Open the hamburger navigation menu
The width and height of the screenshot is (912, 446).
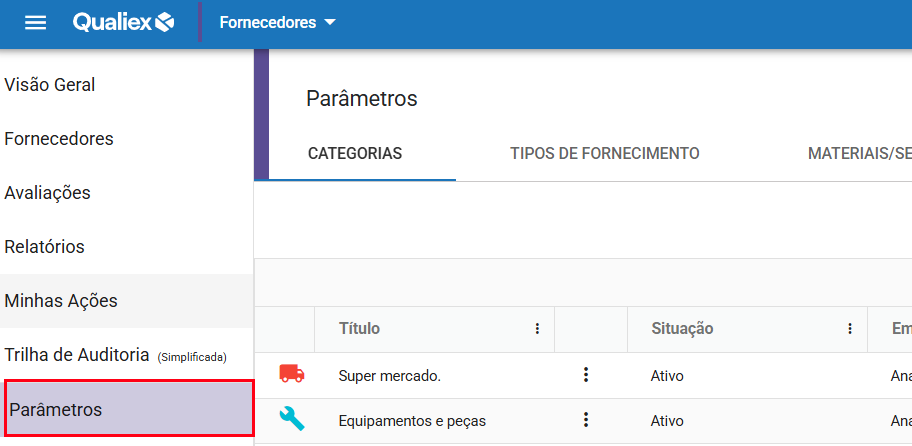[35, 23]
